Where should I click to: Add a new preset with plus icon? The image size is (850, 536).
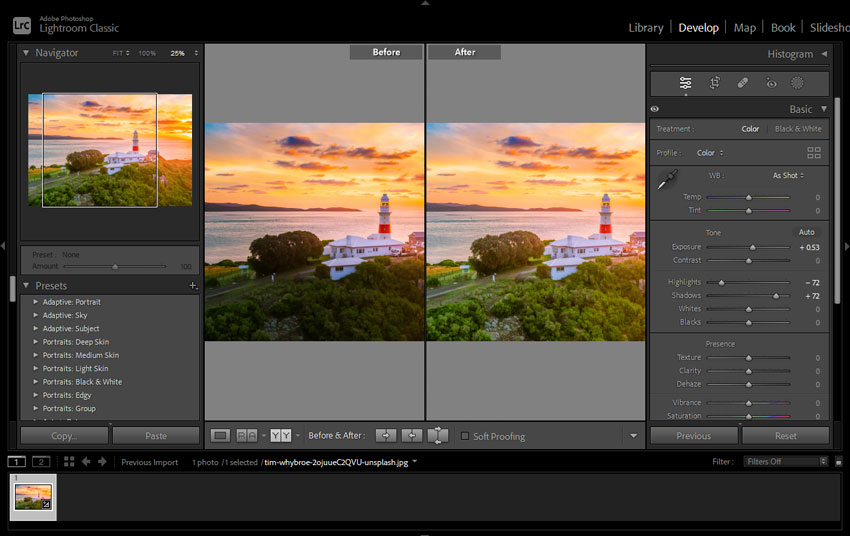pyautogui.click(x=192, y=286)
